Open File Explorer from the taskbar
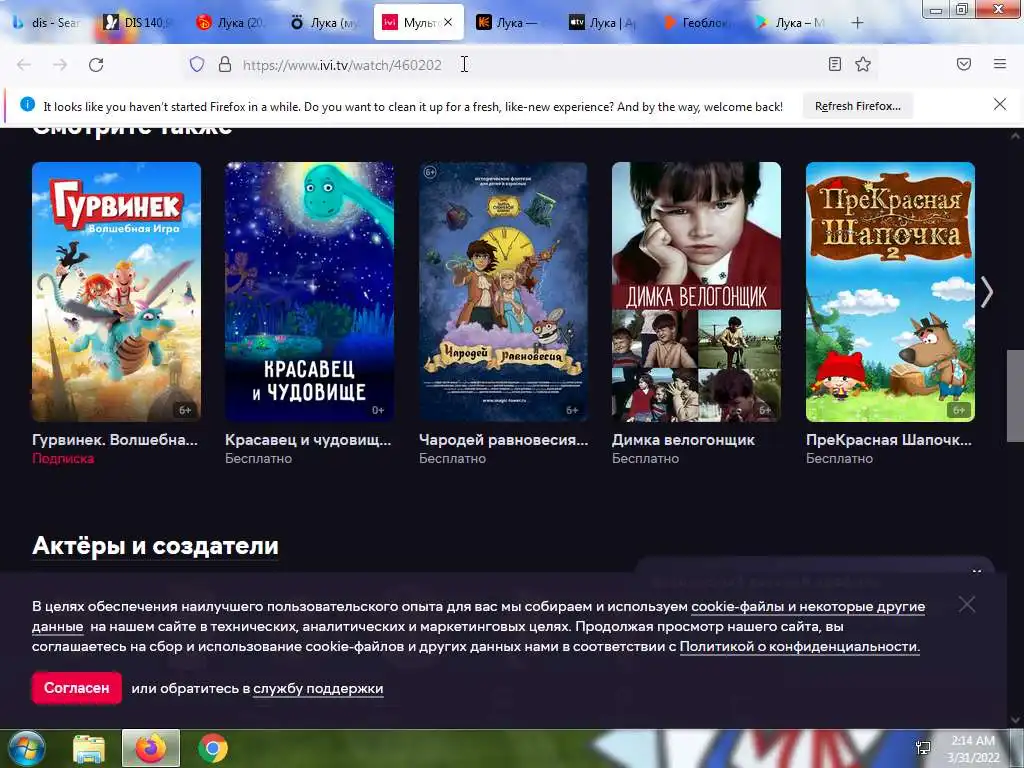1024x768 pixels. 89,748
